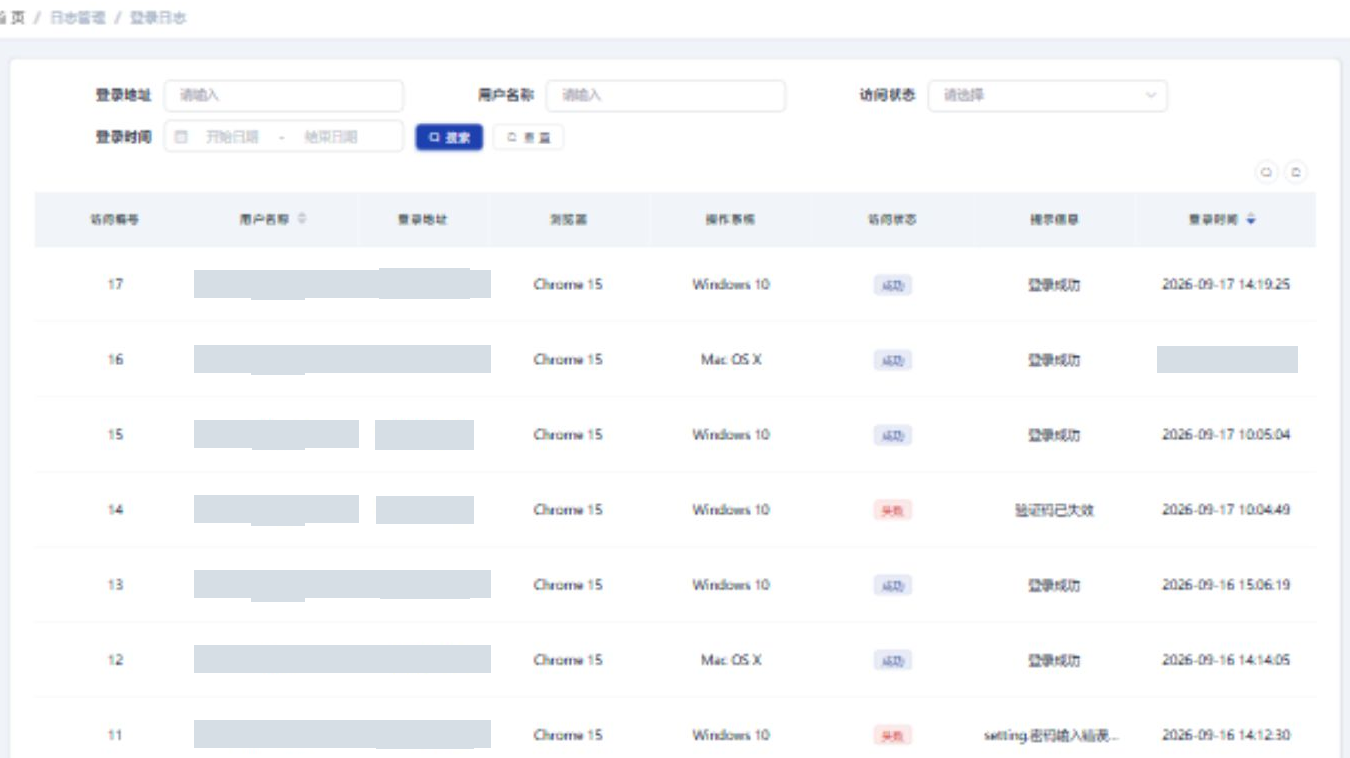Click the search toggle circular icon
Viewport: 1350px width, 758px height.
[1266, 172]
